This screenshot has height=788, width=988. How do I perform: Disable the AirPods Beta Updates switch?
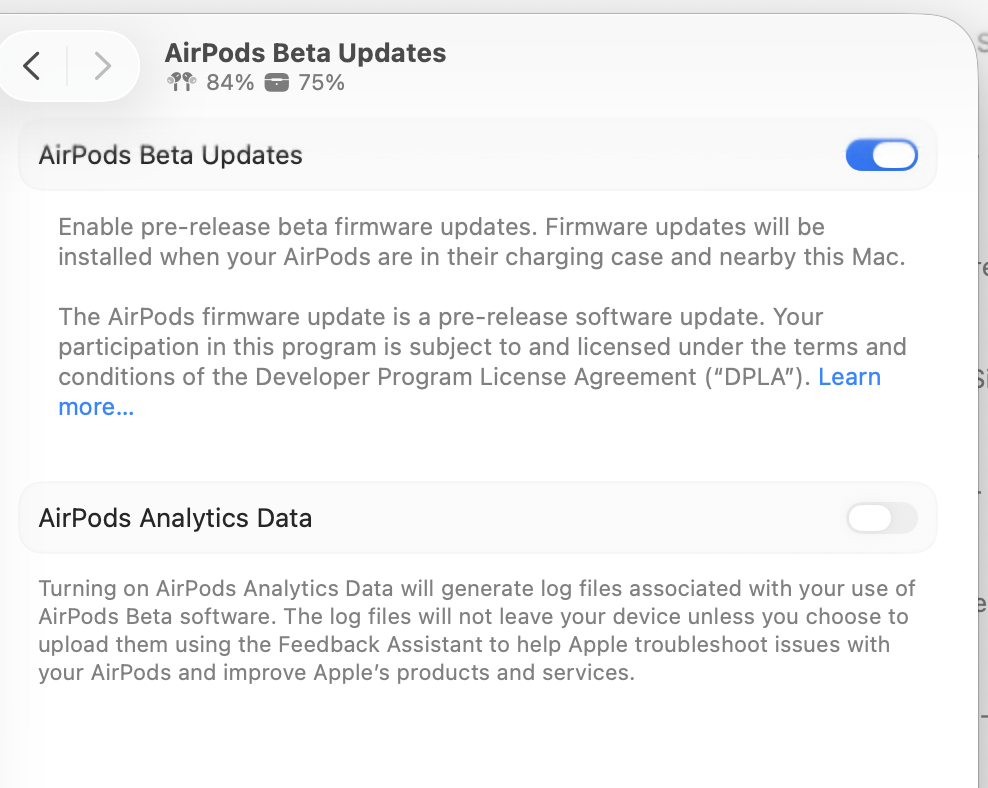882,155
